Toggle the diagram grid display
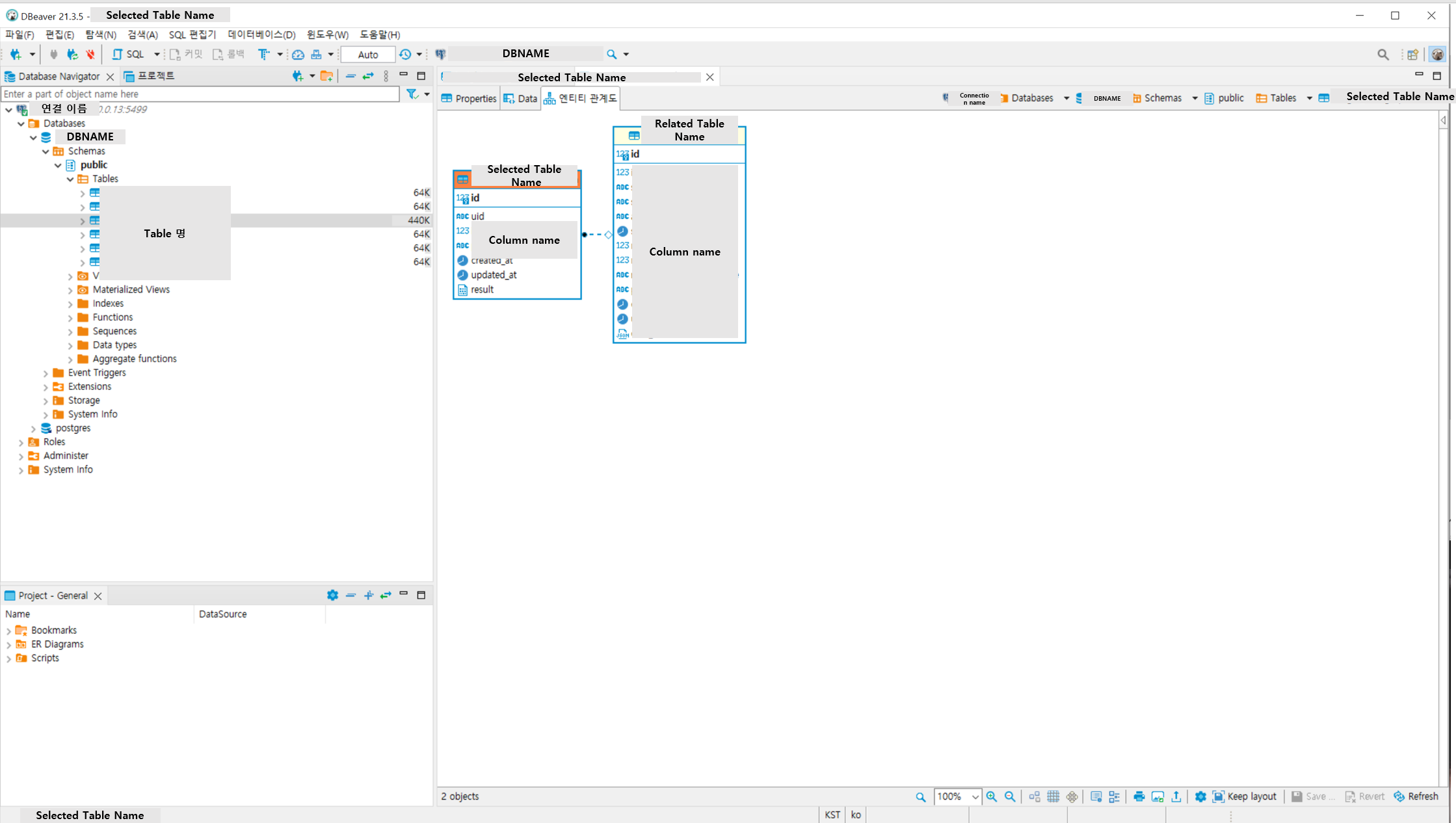 click(1053, 796)
